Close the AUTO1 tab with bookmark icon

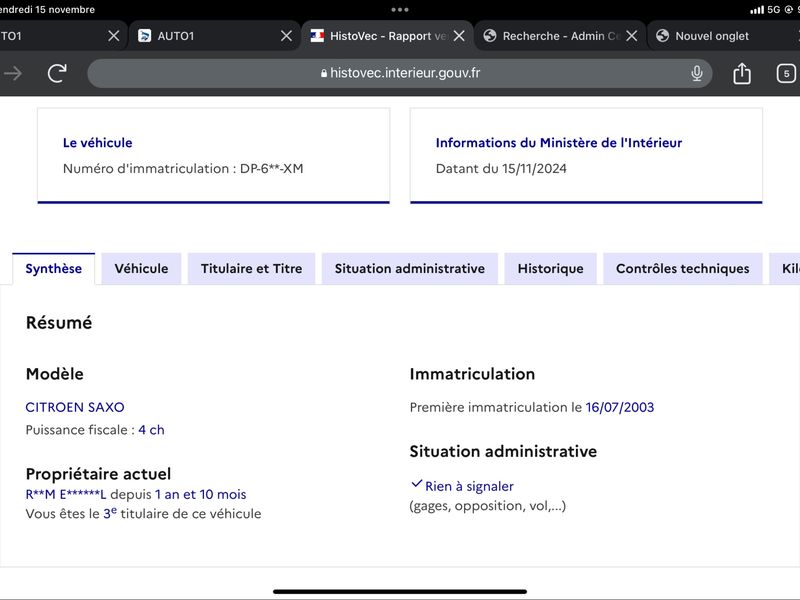(x=286, y=36)
